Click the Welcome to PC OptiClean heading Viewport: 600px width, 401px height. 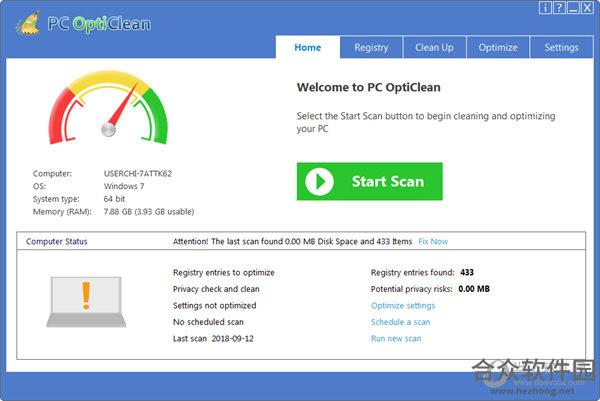368,87
